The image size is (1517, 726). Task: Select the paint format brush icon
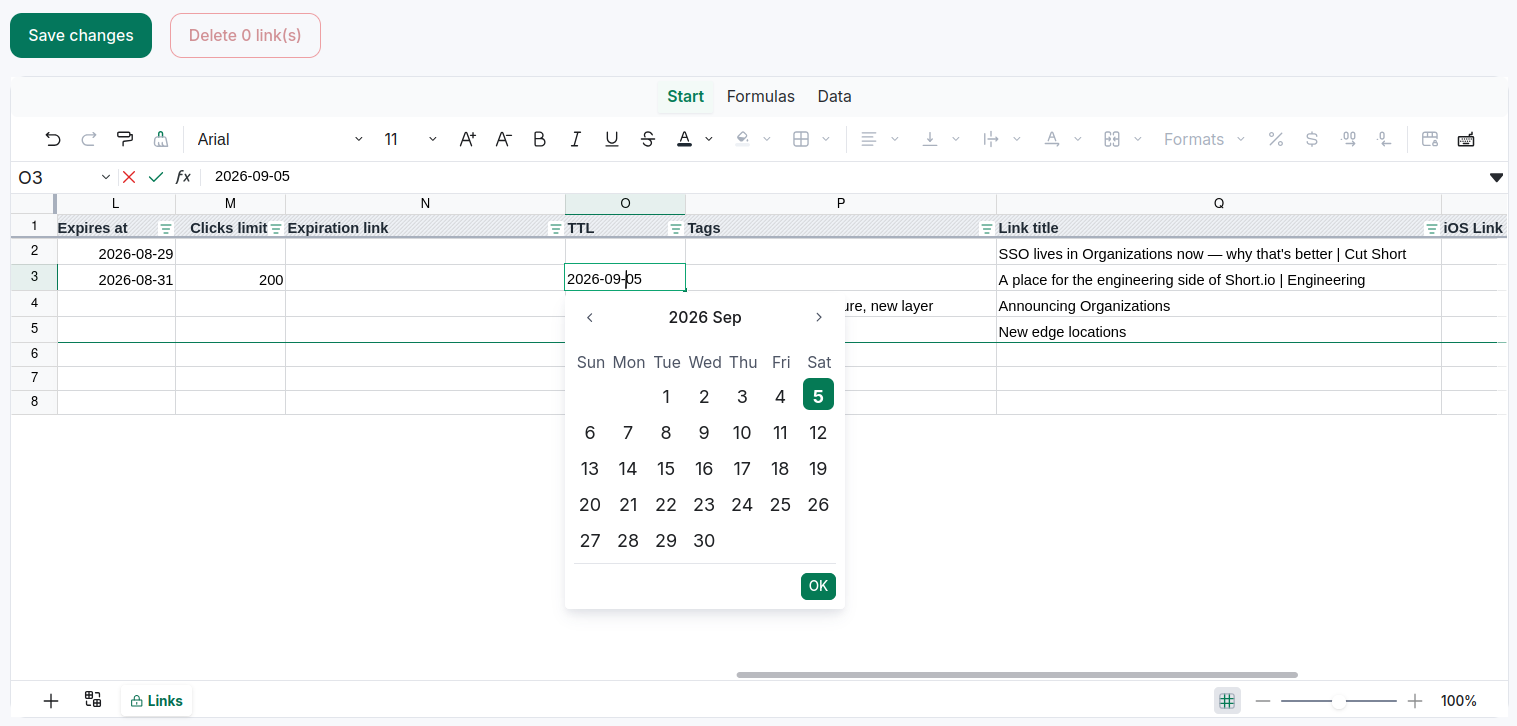125,139
